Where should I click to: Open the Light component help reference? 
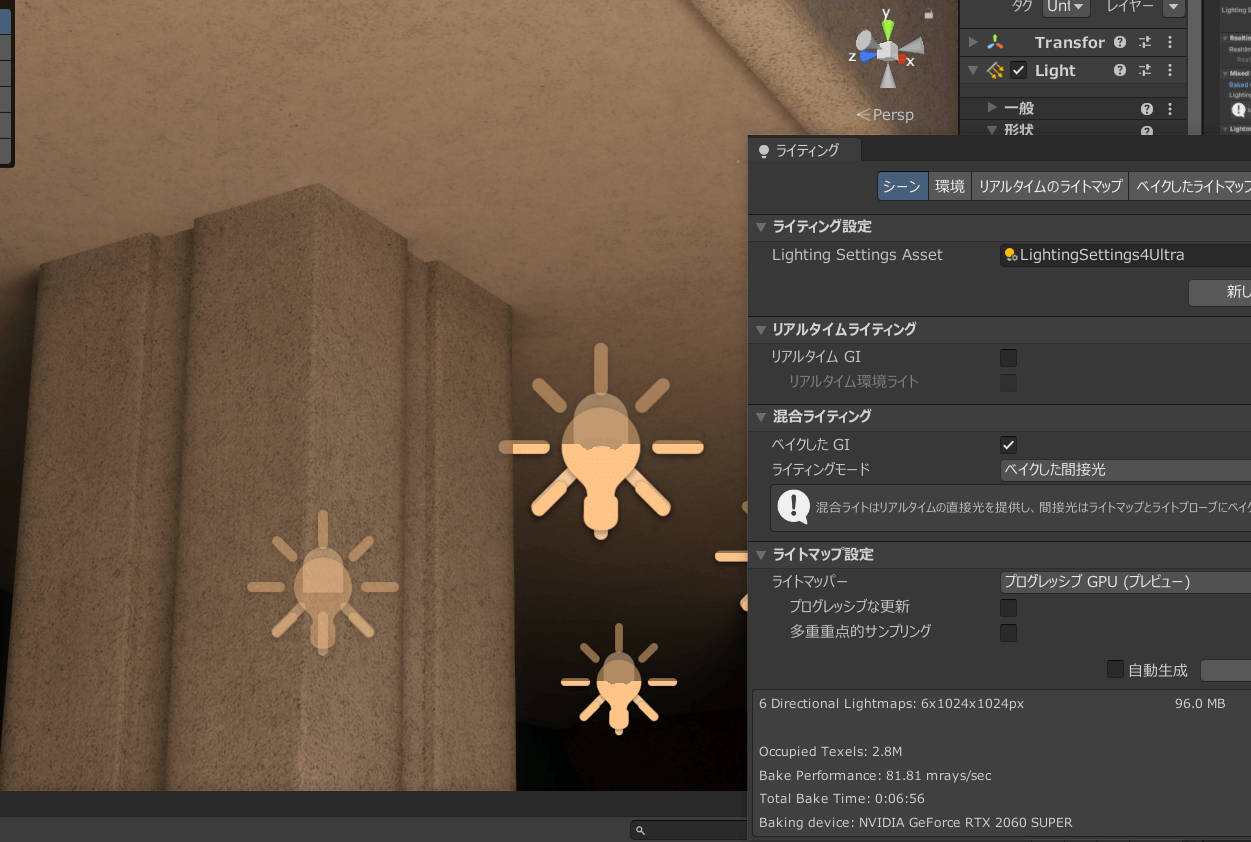click(x=1120, y=70)
